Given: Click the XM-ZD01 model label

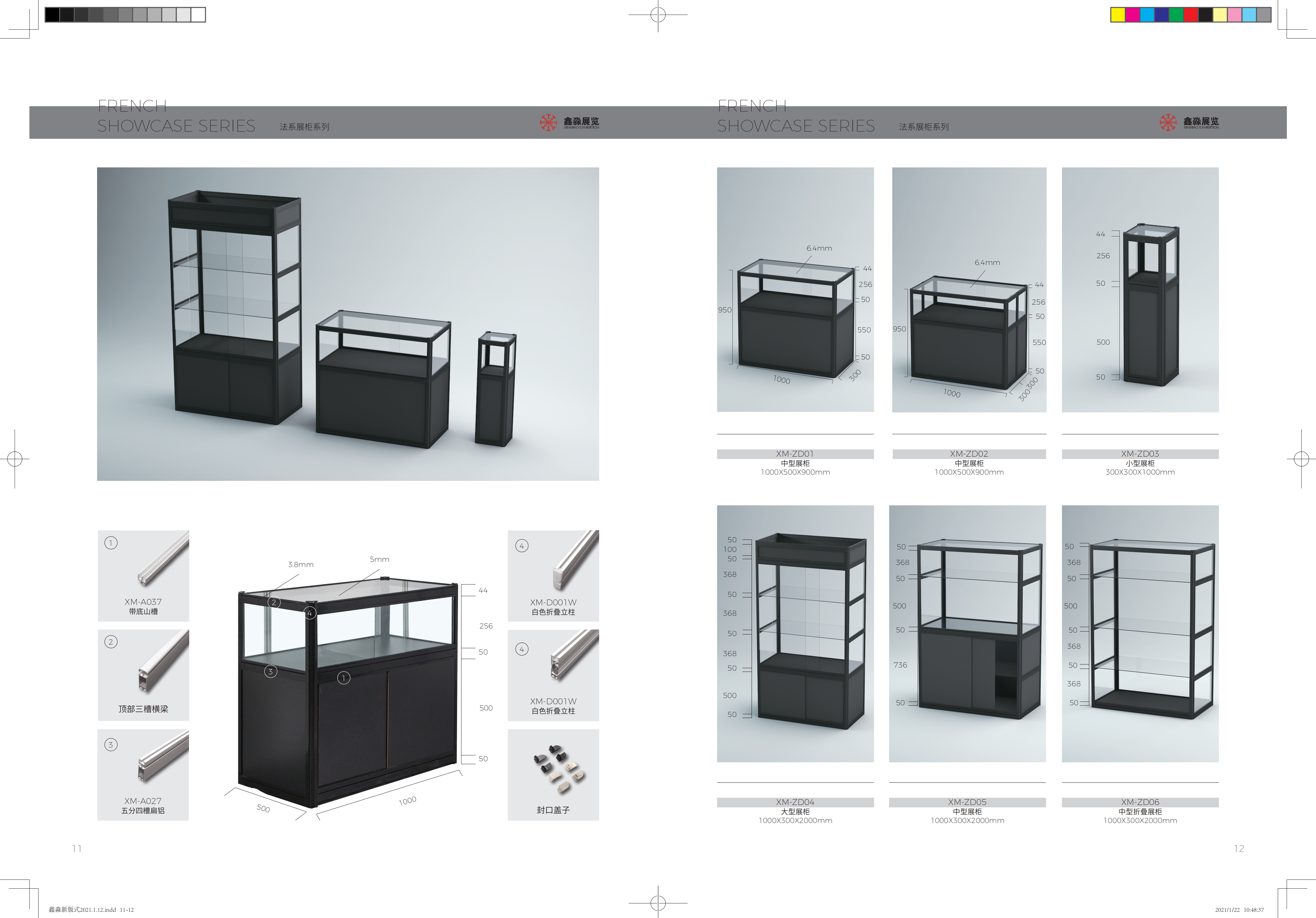Looking at the screenshot, I should click(x=795, y=454).
